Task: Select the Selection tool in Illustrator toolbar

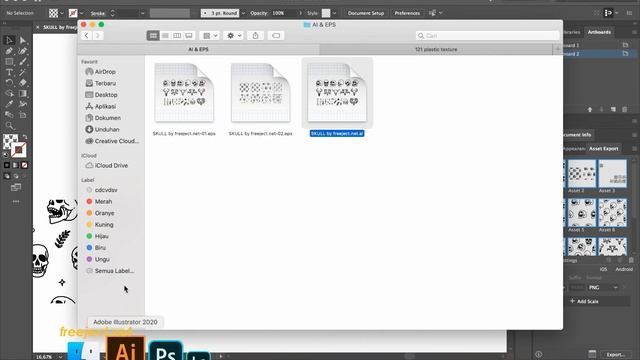Action: tap(9, 40)
